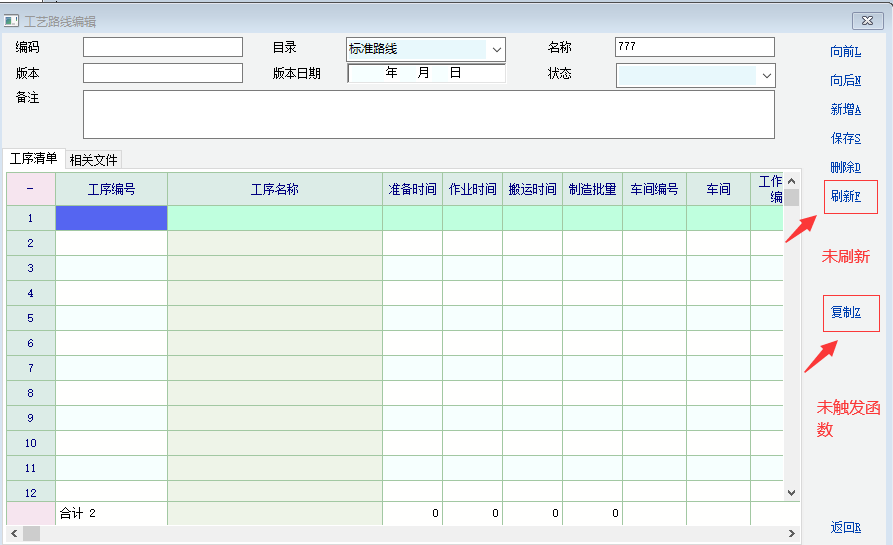Viewport: 893px width, 545px height.
Task: Click into the 编码 input field
Action: click(x=162, y=47)
